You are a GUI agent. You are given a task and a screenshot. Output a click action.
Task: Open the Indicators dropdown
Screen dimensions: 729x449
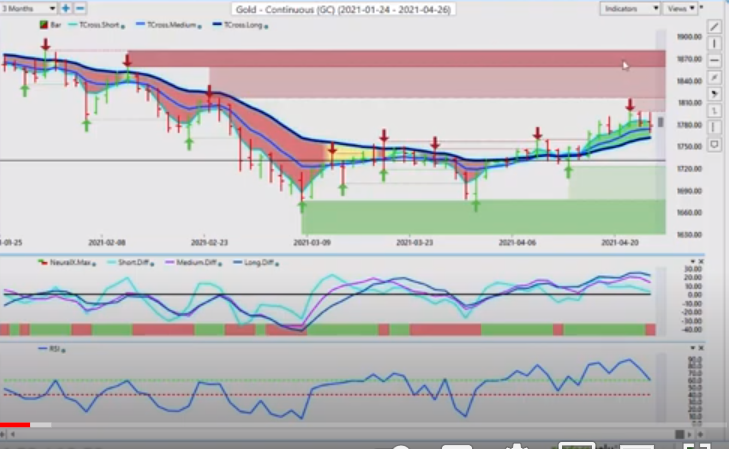(630, 8)
